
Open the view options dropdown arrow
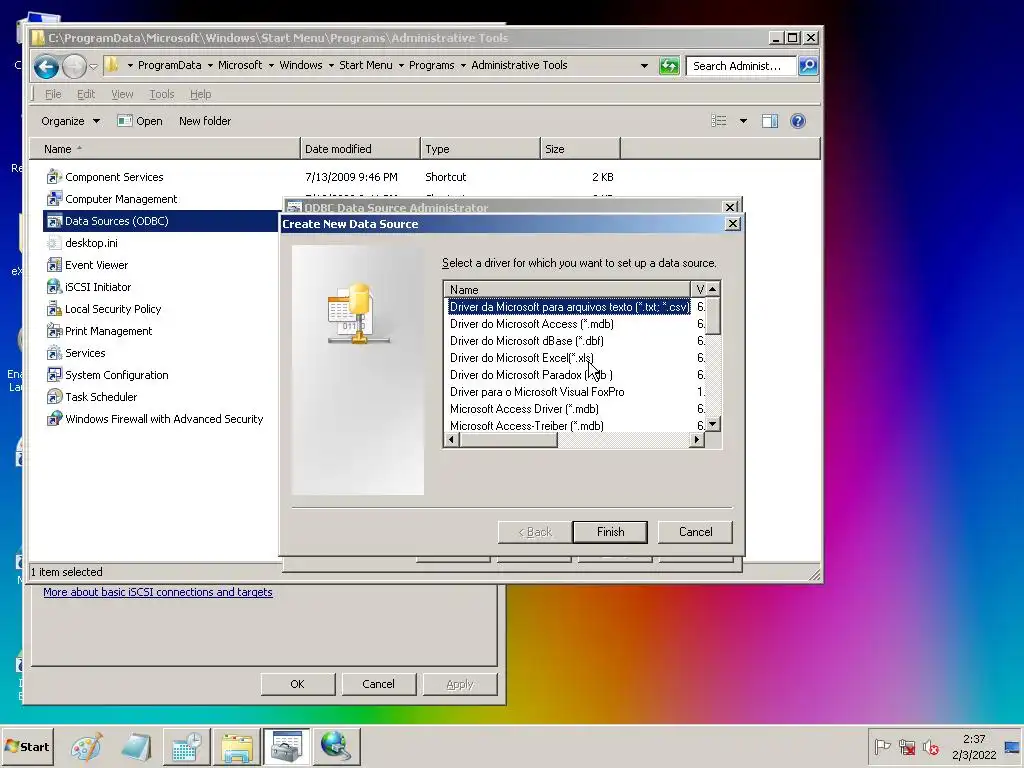pyautogui.click(x=743, y=121)
